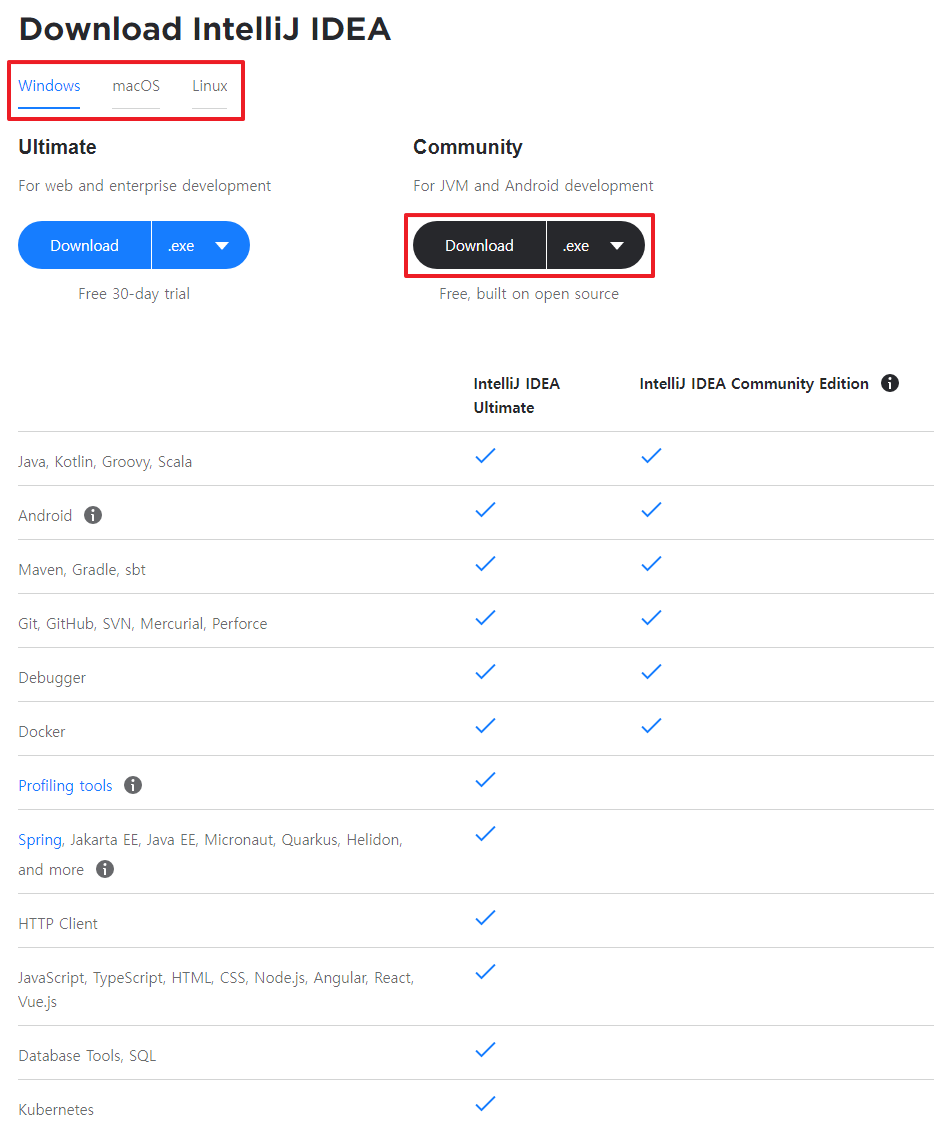Click 'For JVM and Android development' text
The width and height of the screenshot is (941, 1140).
coord(533,186)
